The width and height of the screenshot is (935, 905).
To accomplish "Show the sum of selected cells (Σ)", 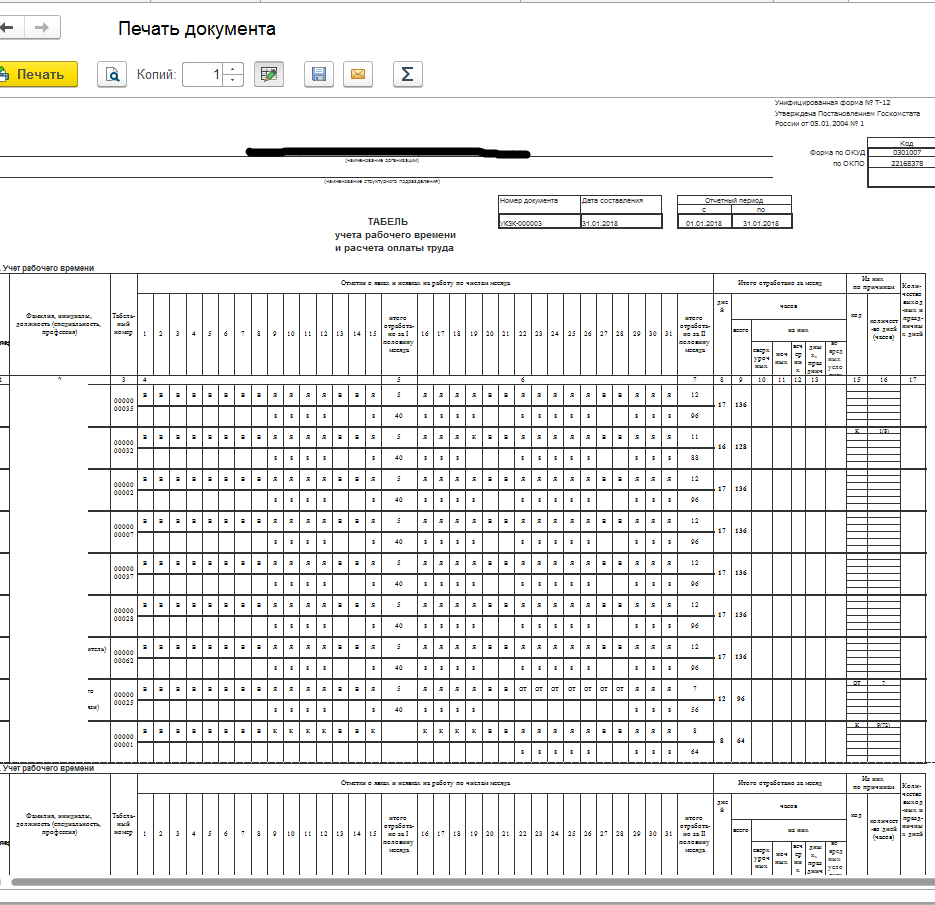I will pos(407,75).
